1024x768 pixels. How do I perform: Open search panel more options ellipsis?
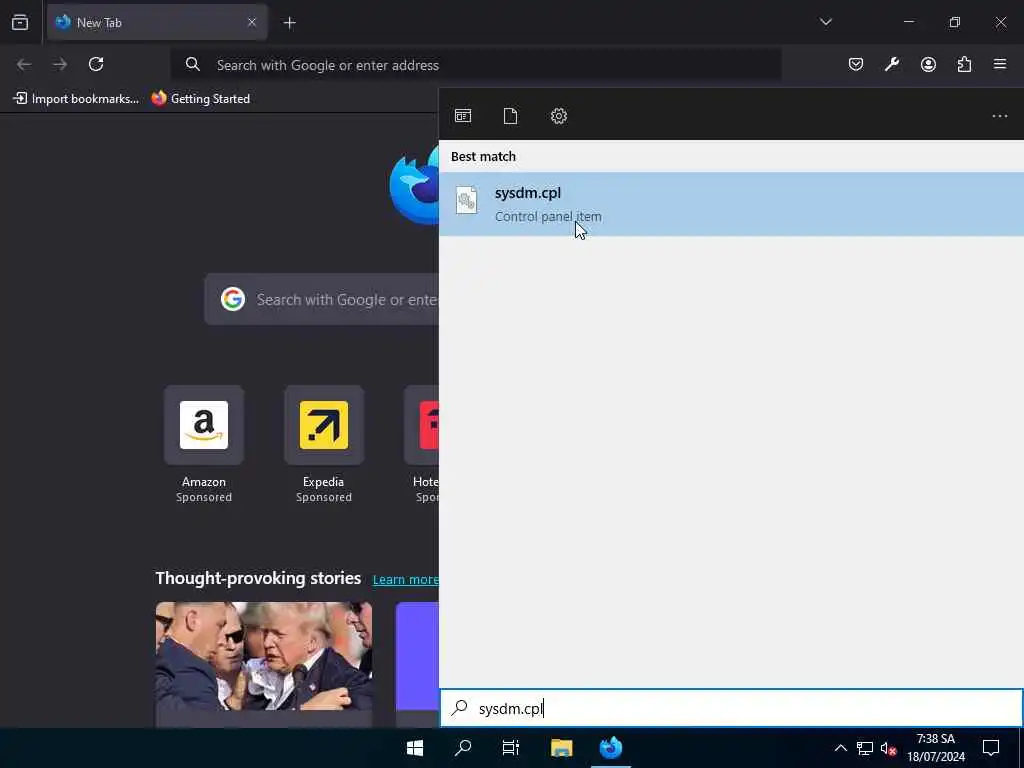coord(1000,116)
